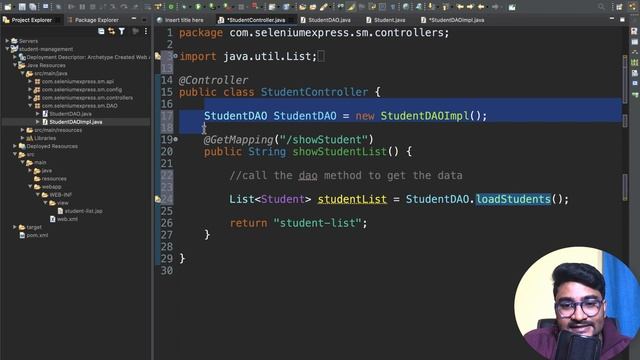This screenshot has width=640, height=360.
Task: Expand the Libraries node
Action: click(x=22, y=138)
